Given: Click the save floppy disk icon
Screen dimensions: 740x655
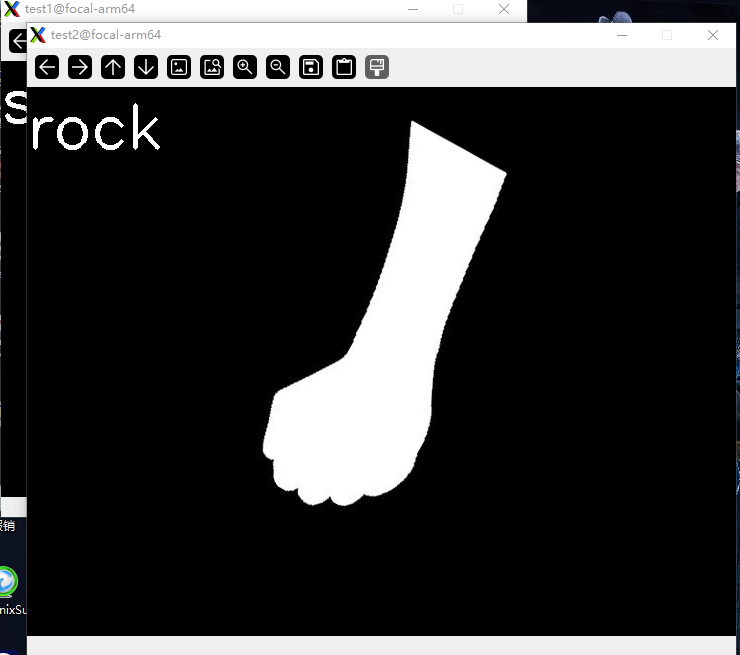Looking at the screenshot, I should 311,67.
